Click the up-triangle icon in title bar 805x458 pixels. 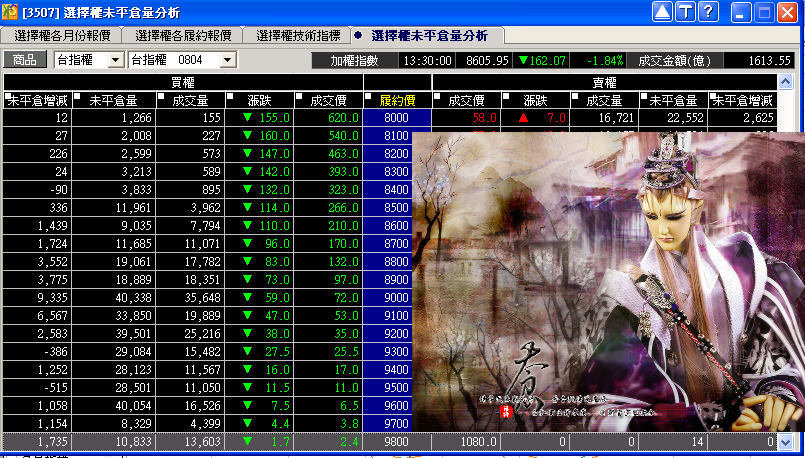664,12
